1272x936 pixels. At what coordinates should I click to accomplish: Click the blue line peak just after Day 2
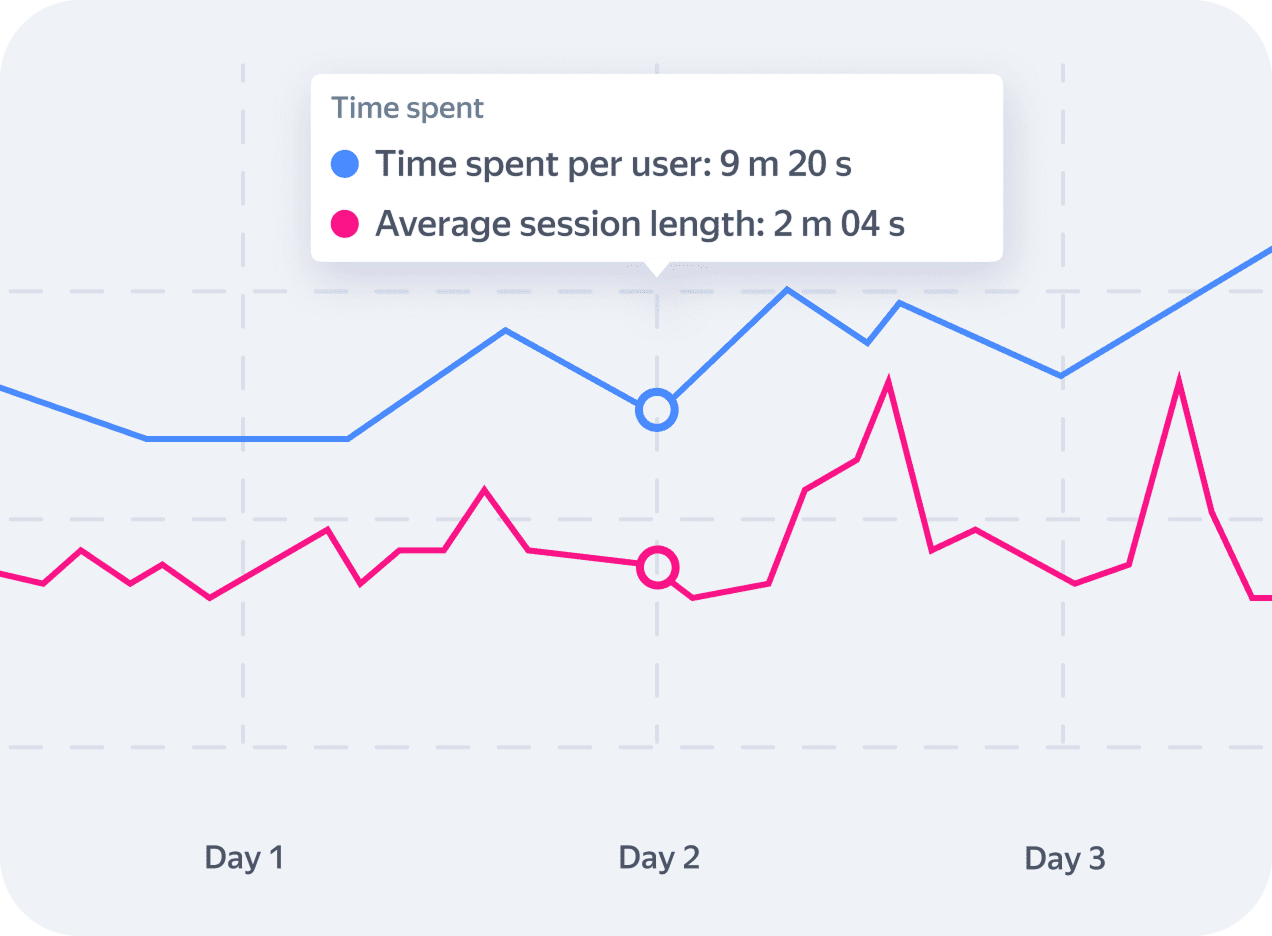pos(787,290)
